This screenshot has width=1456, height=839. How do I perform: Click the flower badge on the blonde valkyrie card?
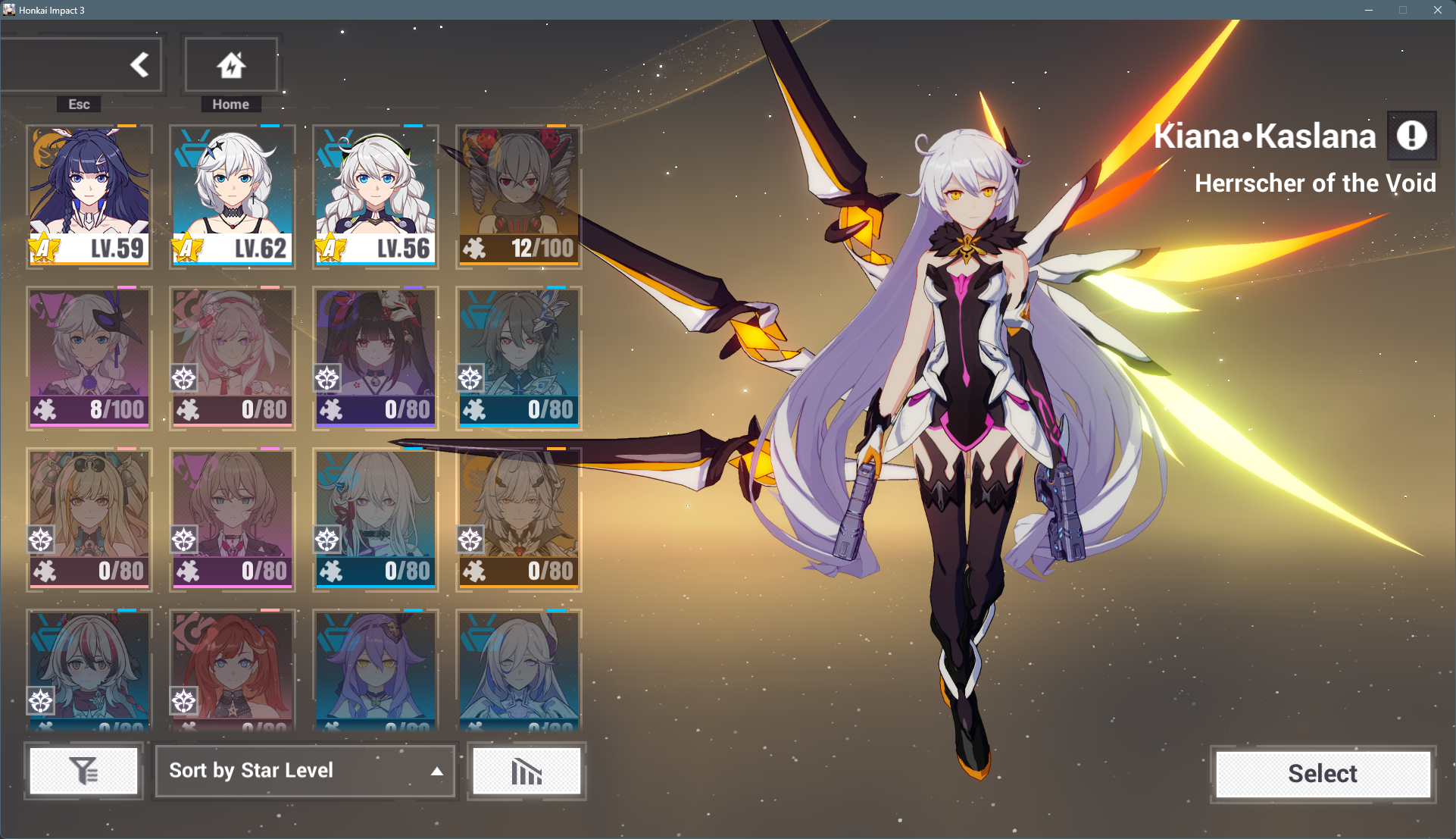pyautogui.click(x=41, y=540)
